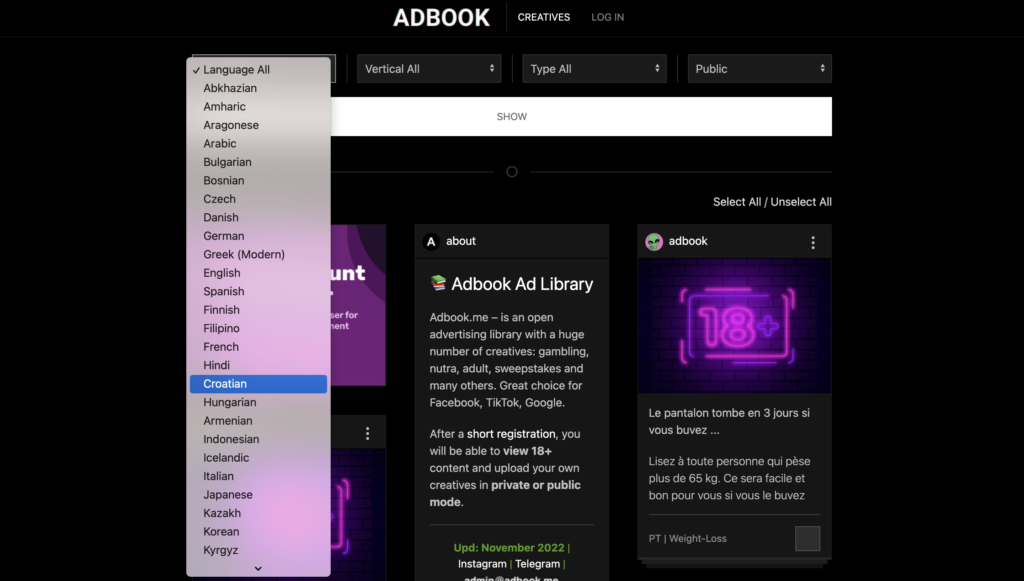Pick Icelandic from the list
The width and height of the screenshot is (1024, 581).
tap(259, 458)
